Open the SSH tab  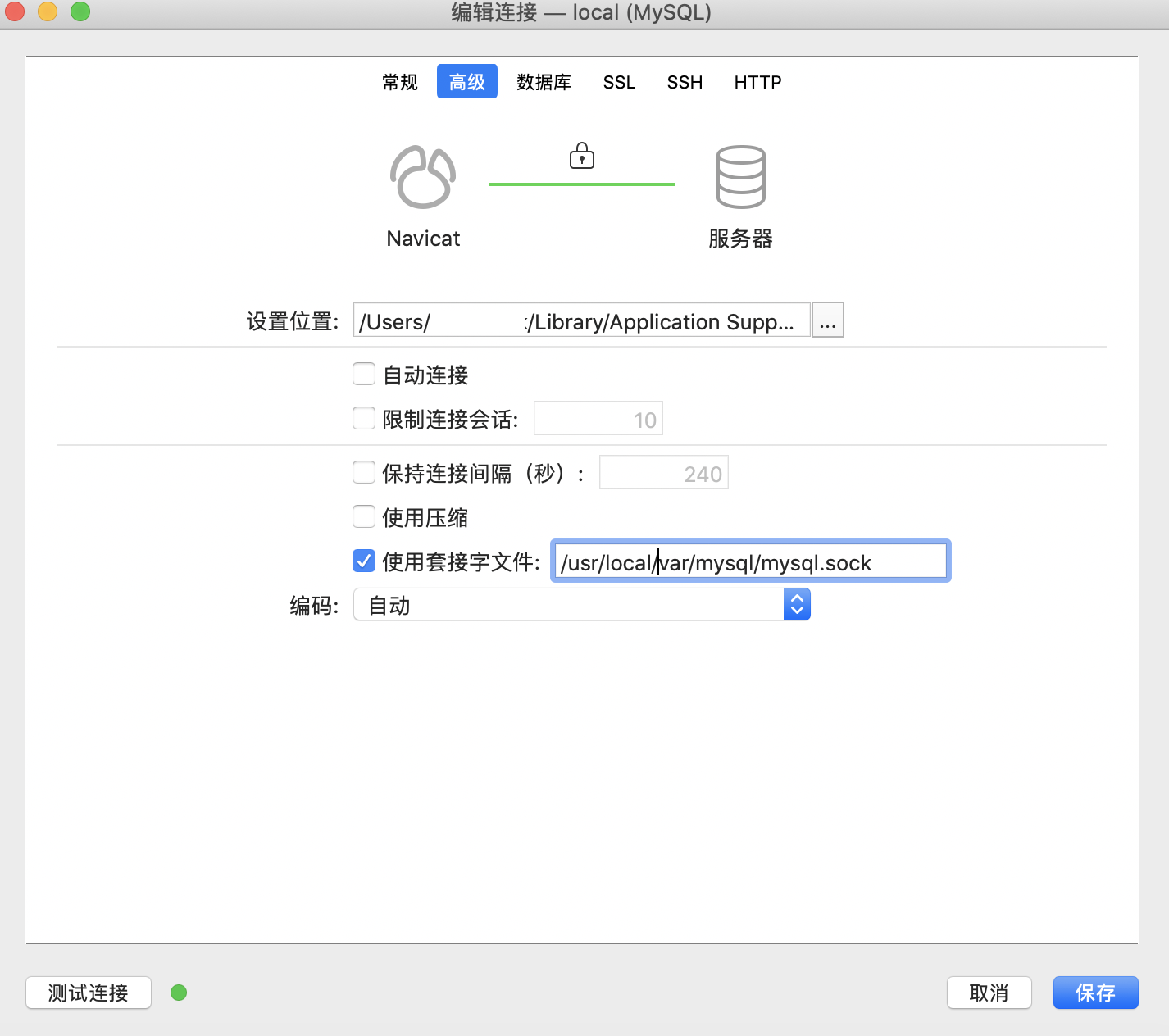coord(685,82)
